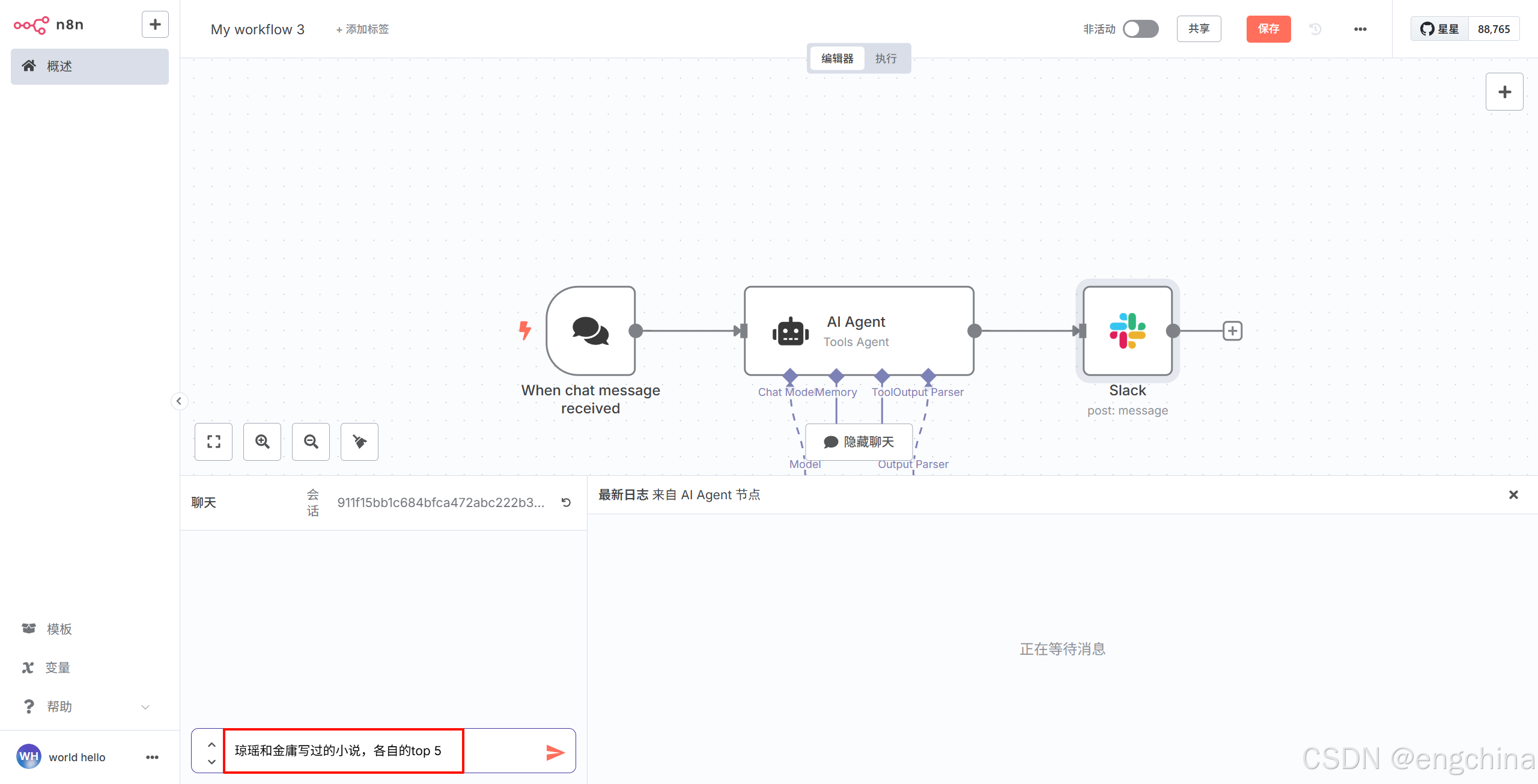Click the tidy-up workflow broom icon
The image size is (1538, 784).
click(x=359, y=442)
